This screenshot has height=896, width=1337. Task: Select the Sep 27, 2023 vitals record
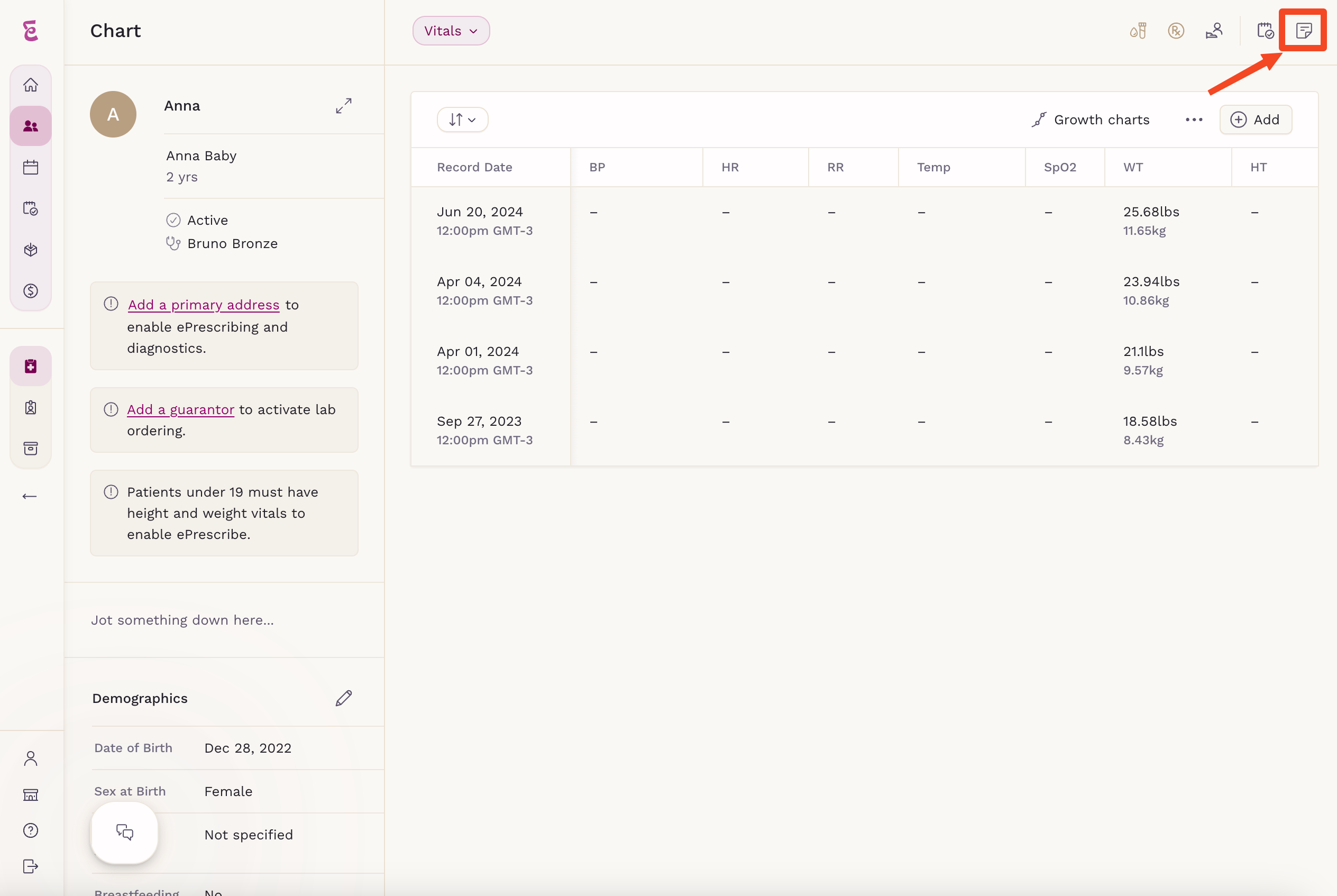(865, 431)
